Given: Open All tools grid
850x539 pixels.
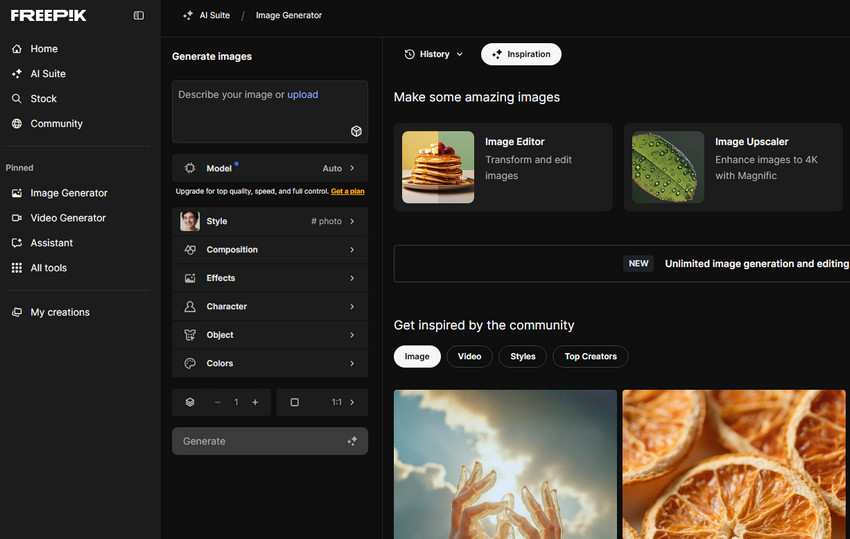Looking at the screenshot, I should coord(48,268).
